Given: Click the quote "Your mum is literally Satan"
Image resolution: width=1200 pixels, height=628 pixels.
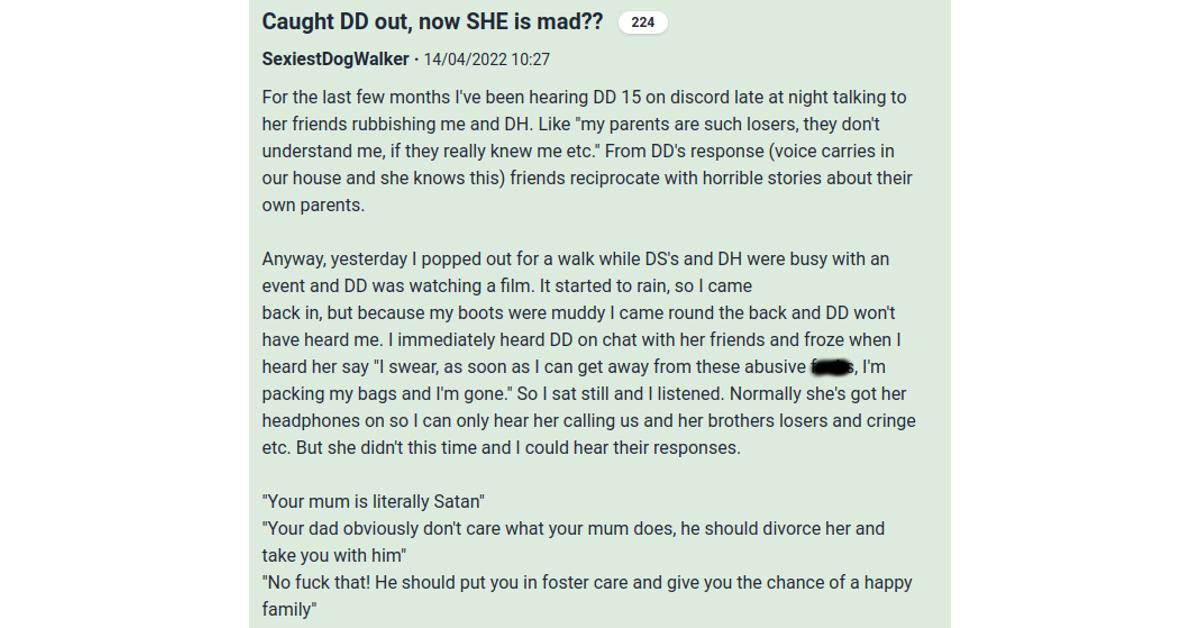Looking at the screenshot, I should point(373,501).
